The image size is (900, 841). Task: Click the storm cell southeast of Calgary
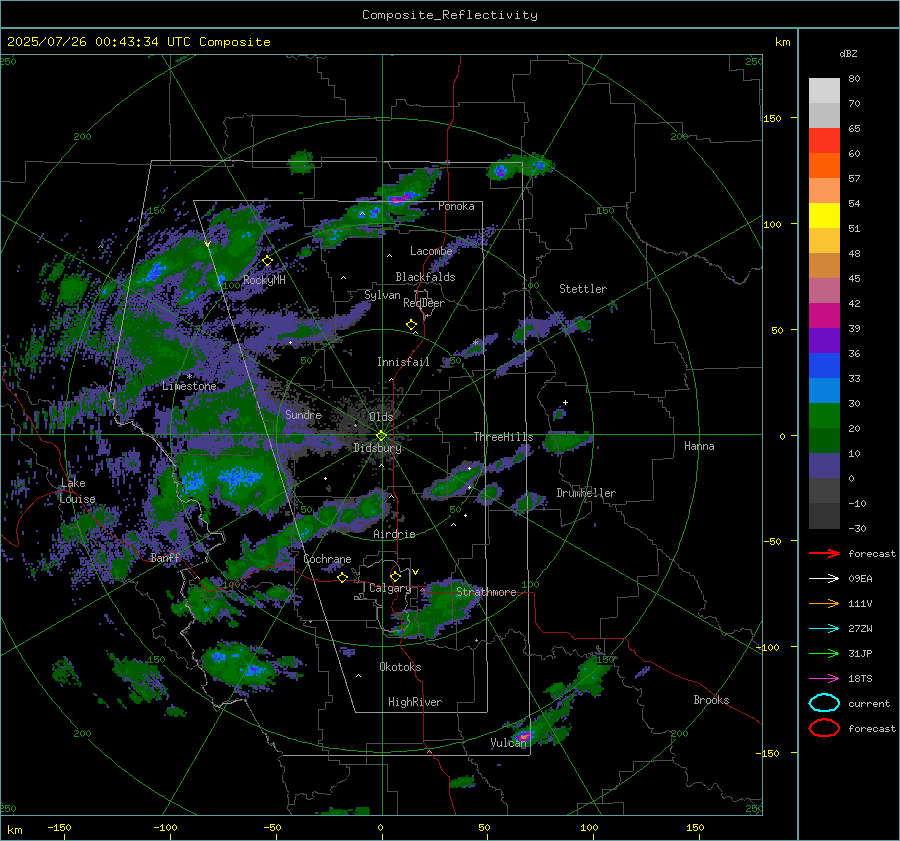439,611
